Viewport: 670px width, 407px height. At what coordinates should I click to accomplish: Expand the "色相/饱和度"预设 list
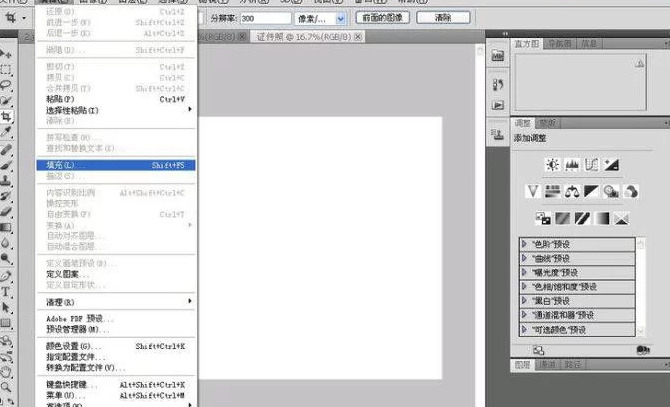(524, 287)
